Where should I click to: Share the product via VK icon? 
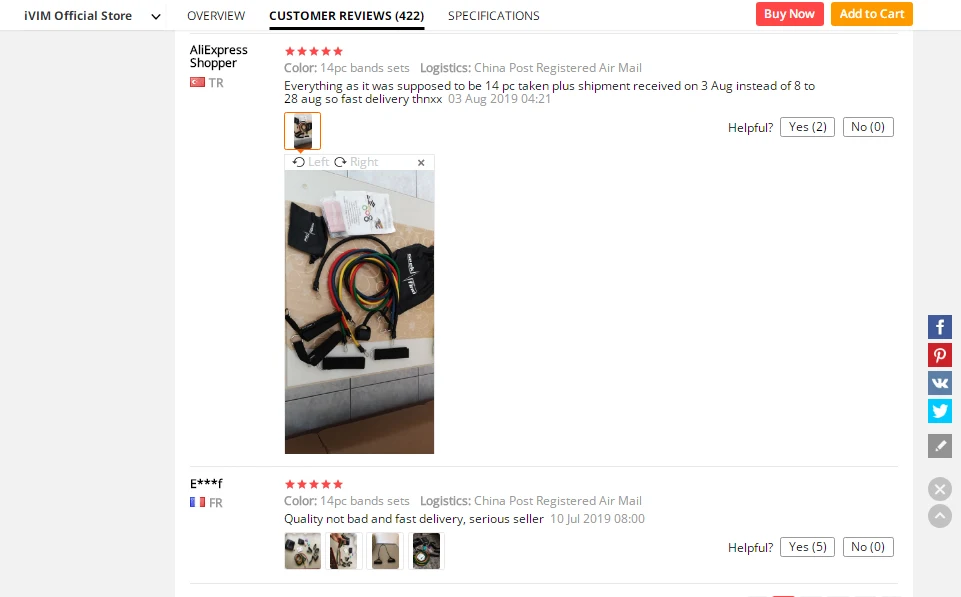(940, 383)
